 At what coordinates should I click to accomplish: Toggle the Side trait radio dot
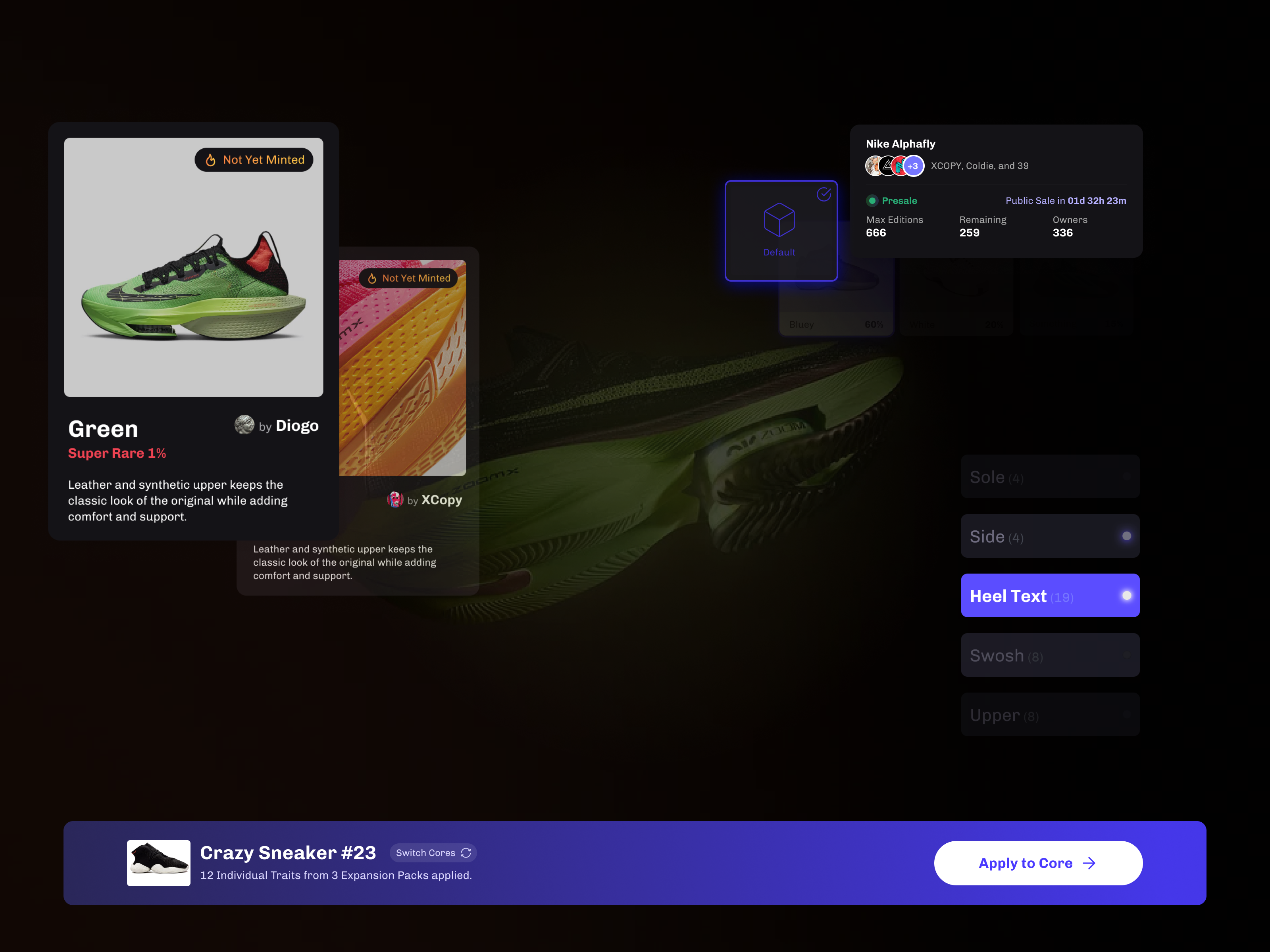pos(1126,536)
